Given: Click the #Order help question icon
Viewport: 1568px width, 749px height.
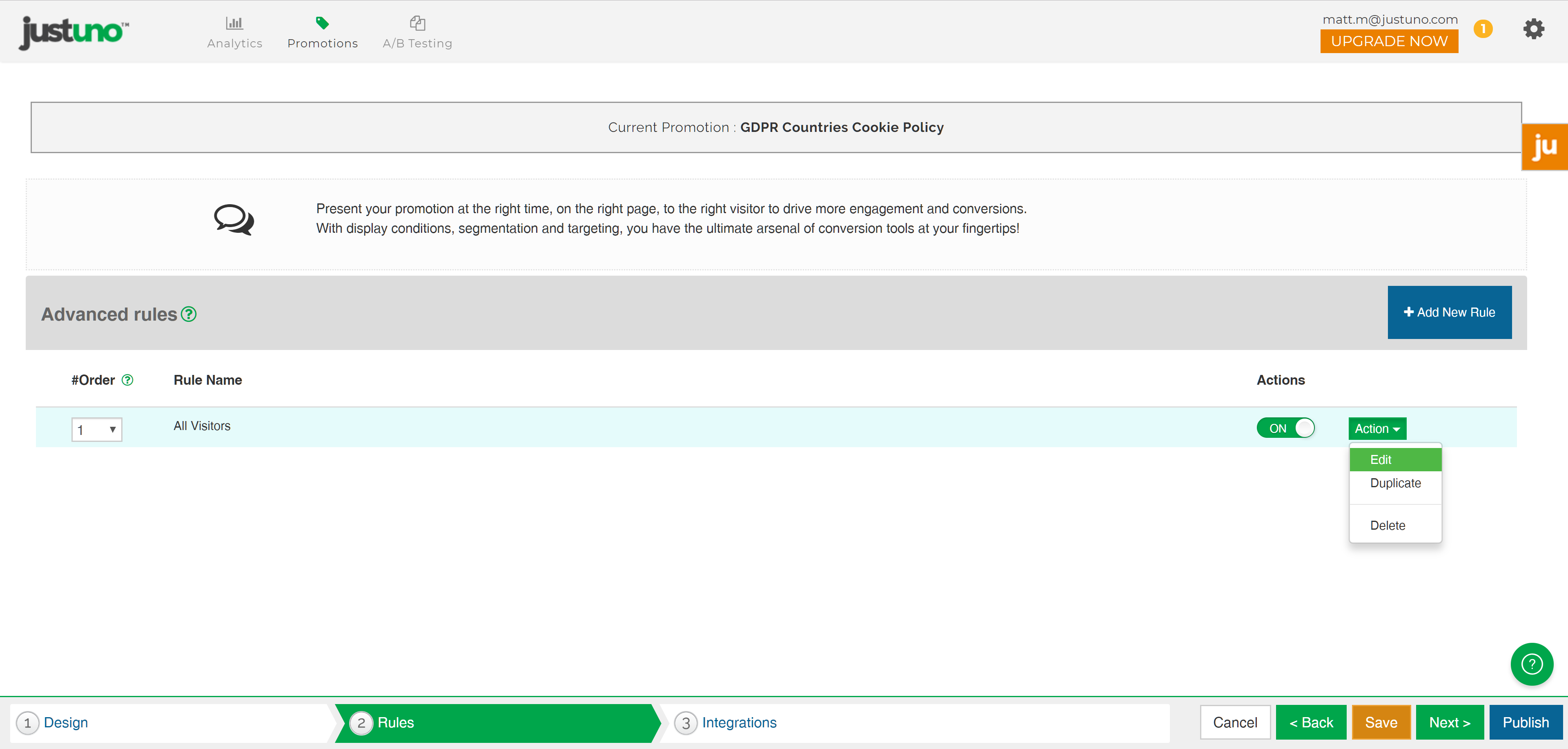Looking at the screenshot, I should click(x=127, y=380).
